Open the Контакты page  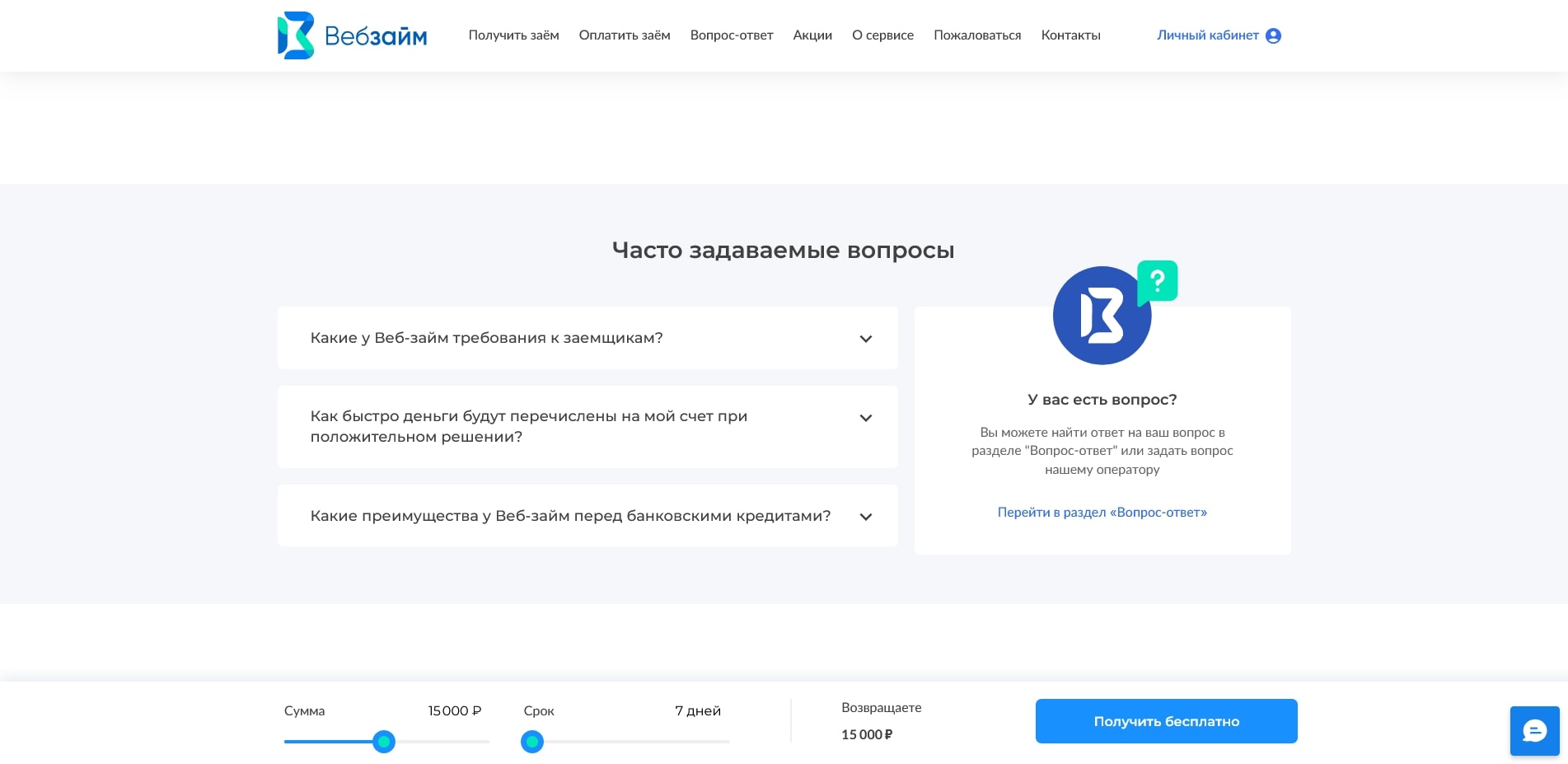1070,35
